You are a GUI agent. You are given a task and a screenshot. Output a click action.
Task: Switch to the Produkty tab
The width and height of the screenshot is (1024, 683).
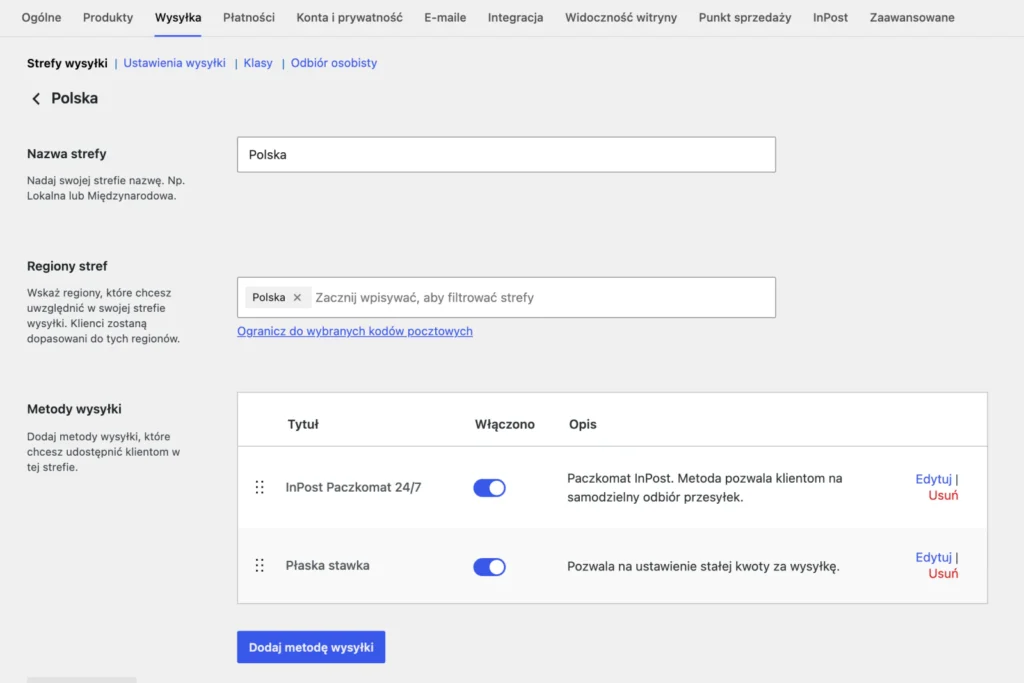tap(108, 18)
